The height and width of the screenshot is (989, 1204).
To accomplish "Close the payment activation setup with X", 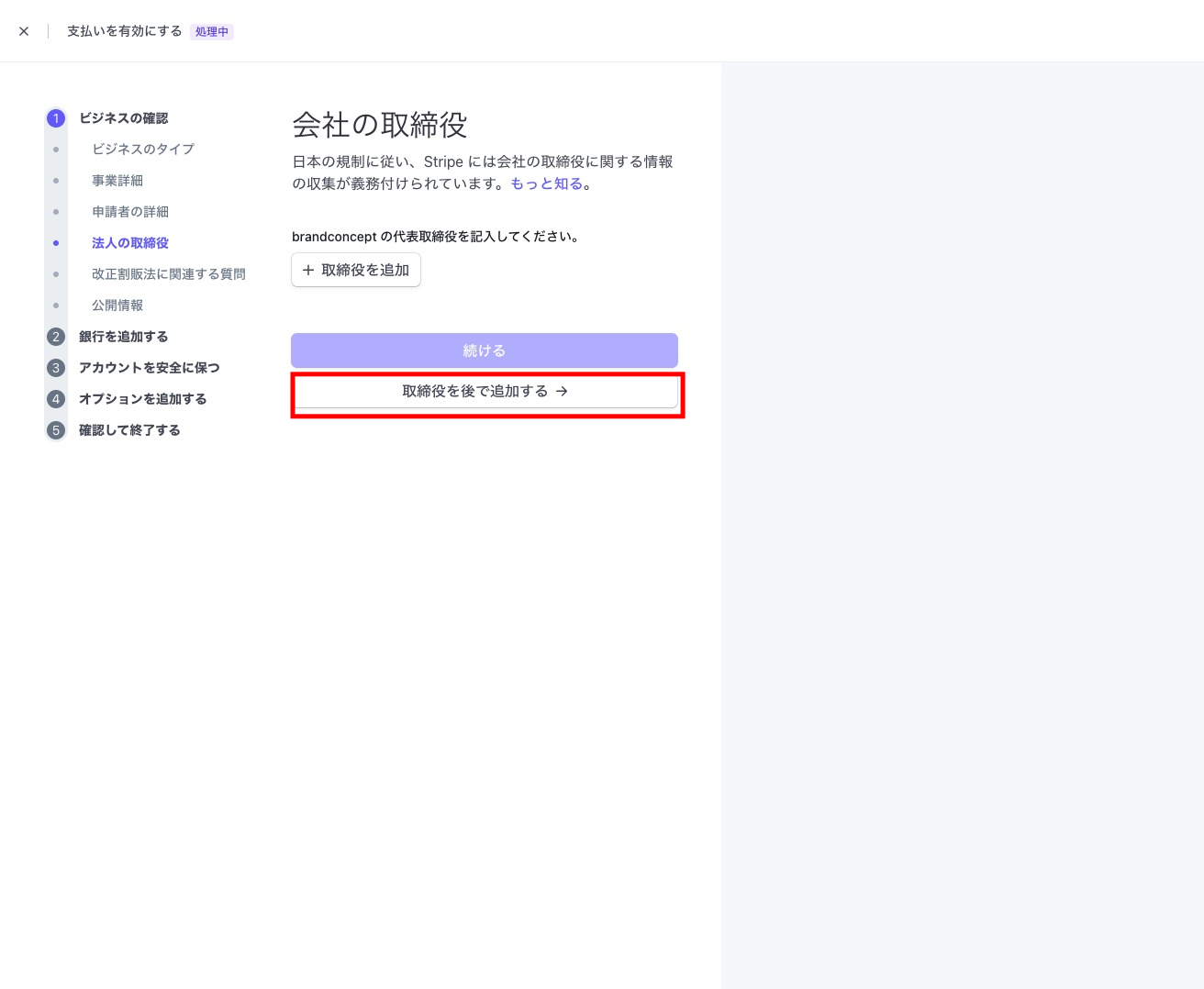I will tap(24, 31).
